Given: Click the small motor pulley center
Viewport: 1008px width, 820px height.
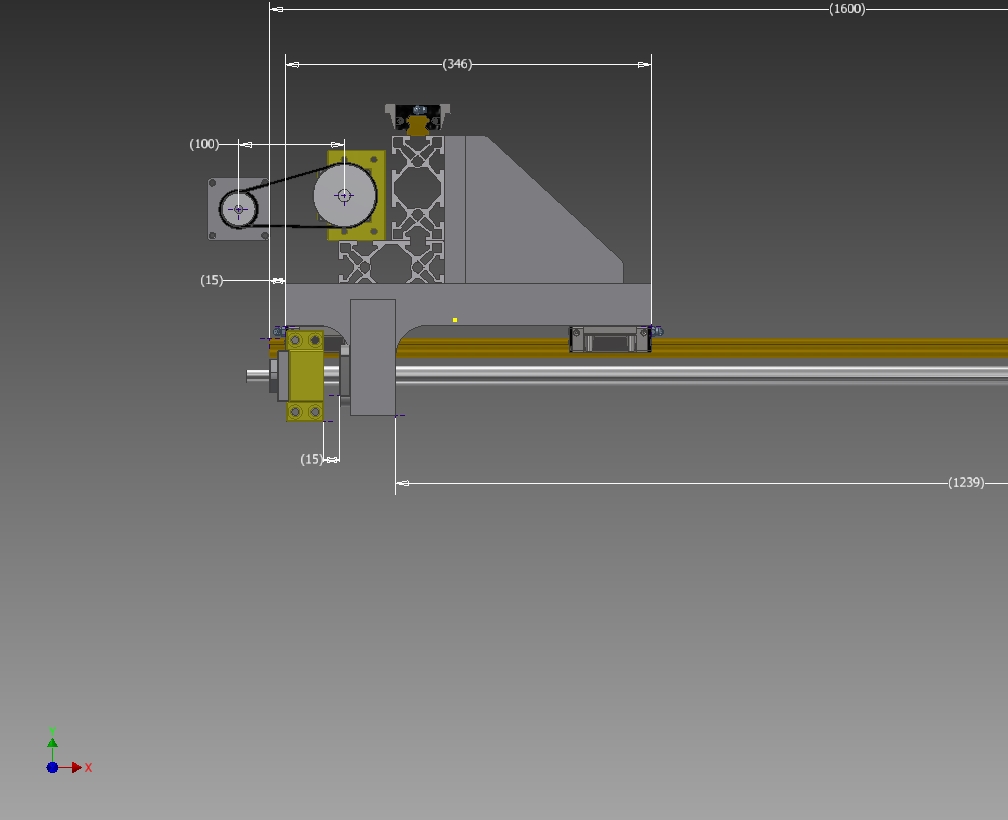Looking at the screenshot, I should click(x=239, y=210).
